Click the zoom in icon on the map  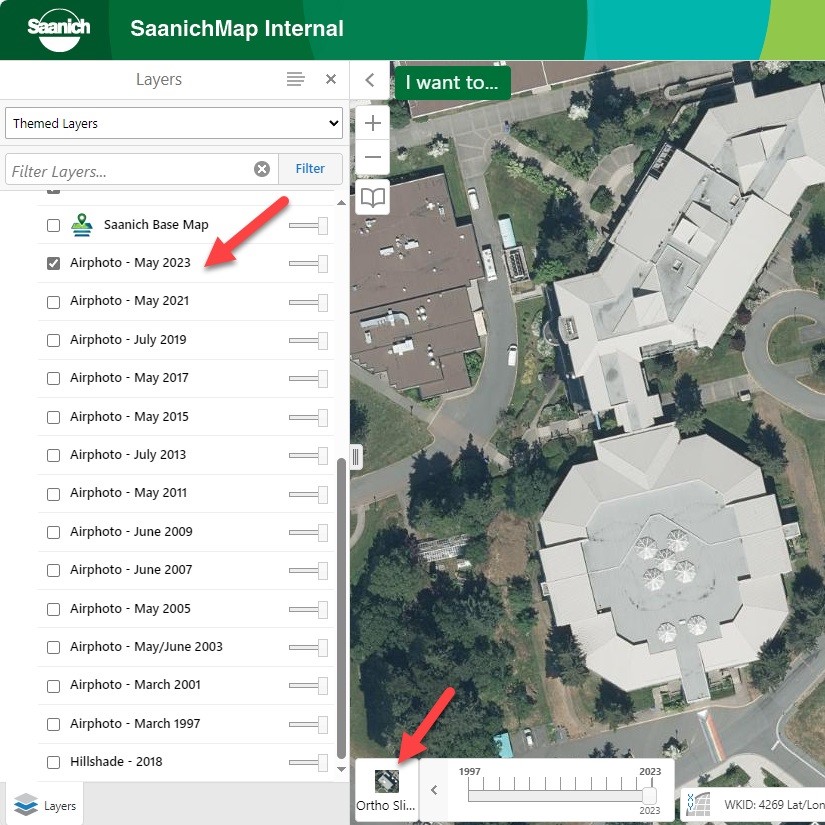pyautogui.click(x=372, y=122)
